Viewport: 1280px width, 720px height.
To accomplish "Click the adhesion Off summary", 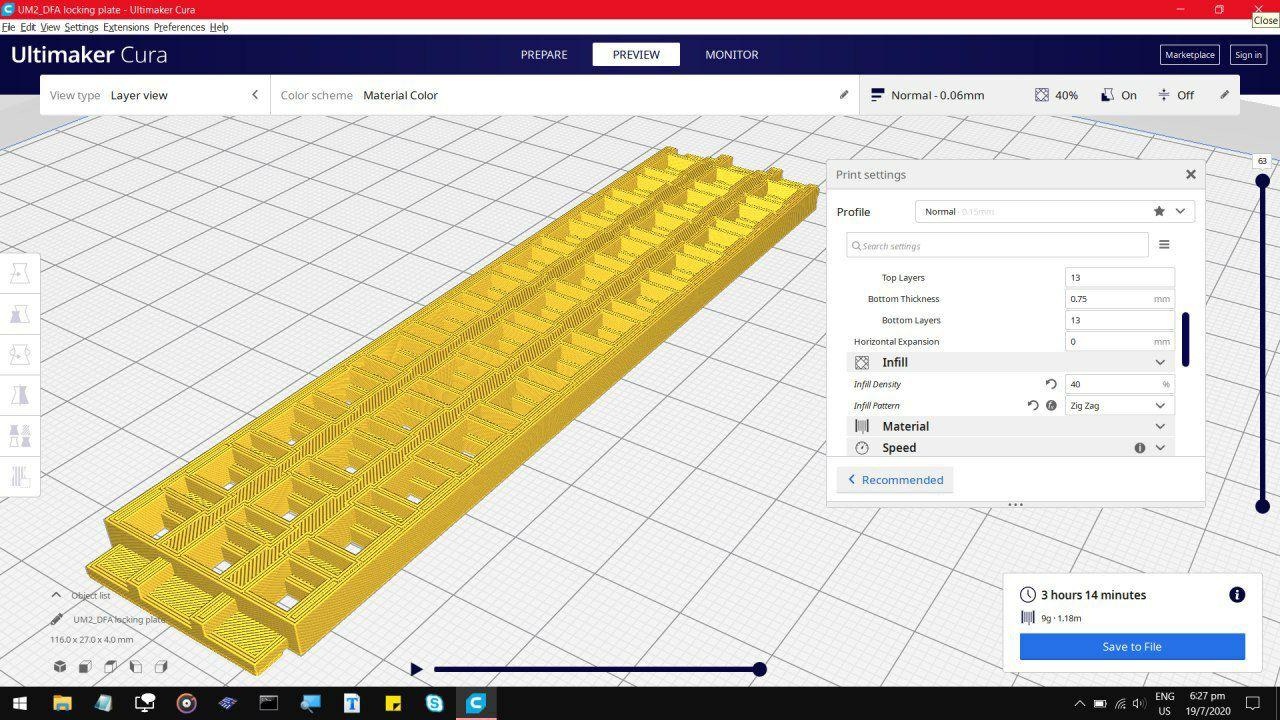I will 1175,95.
